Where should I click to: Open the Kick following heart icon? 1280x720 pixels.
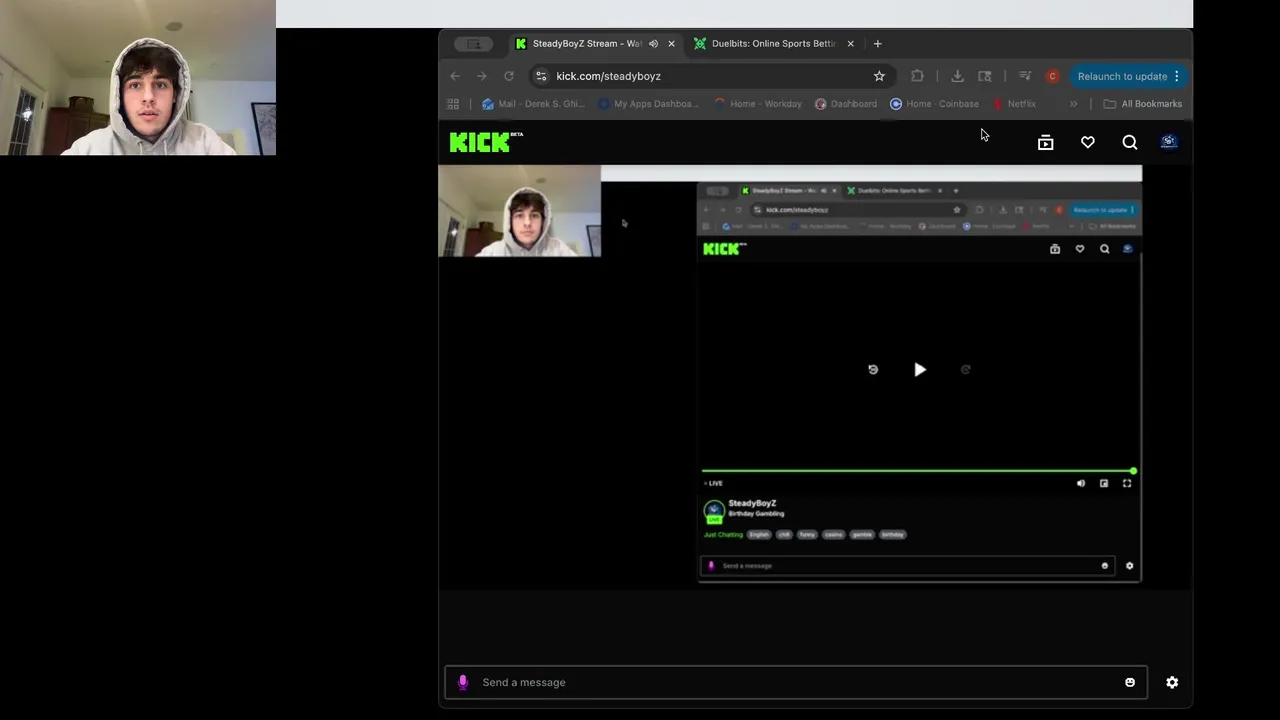(x=1088, y=143)
